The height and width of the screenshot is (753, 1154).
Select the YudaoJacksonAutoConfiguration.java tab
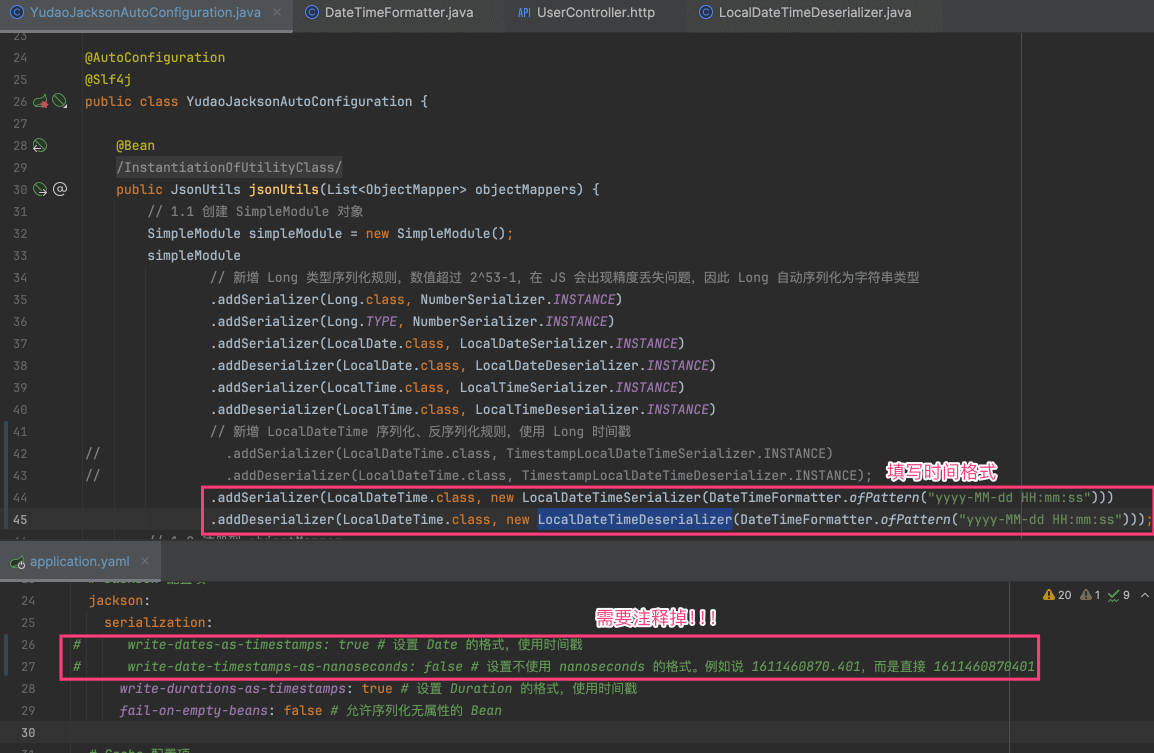pyautogui.click(x=145, y=13)
